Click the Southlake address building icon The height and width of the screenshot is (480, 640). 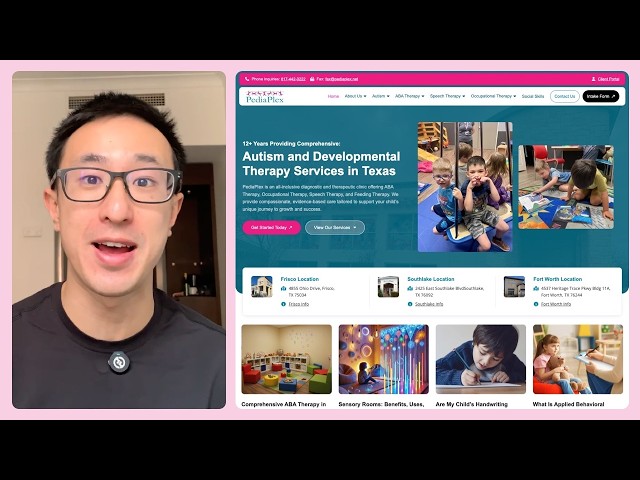410,289
